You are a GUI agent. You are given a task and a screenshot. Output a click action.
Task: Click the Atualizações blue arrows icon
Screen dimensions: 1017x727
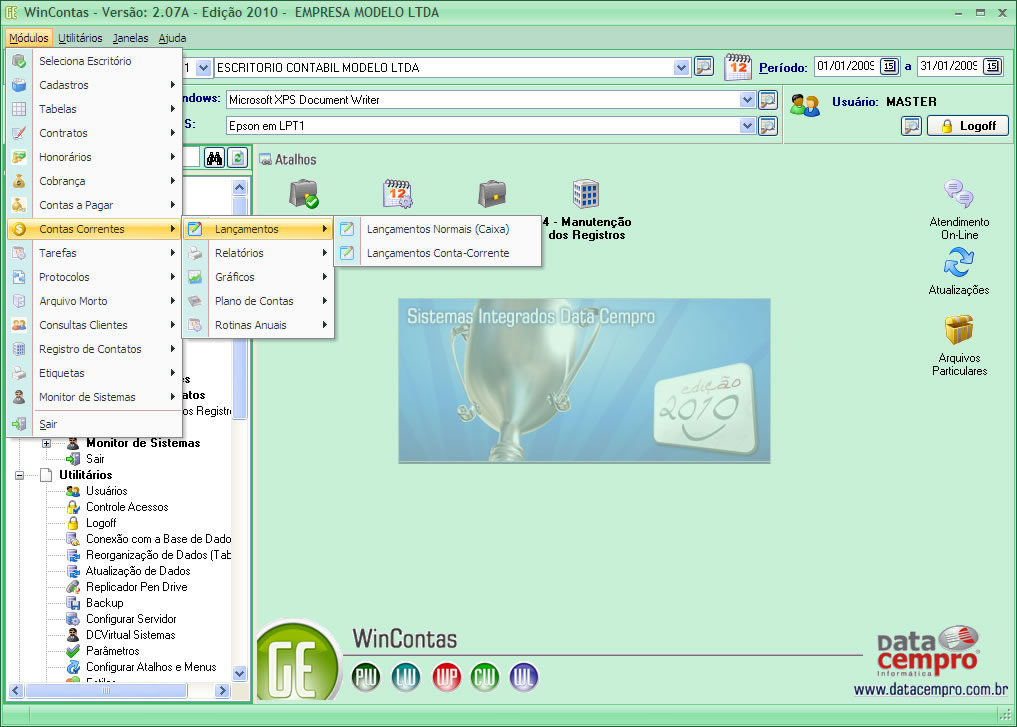[959, 263]
